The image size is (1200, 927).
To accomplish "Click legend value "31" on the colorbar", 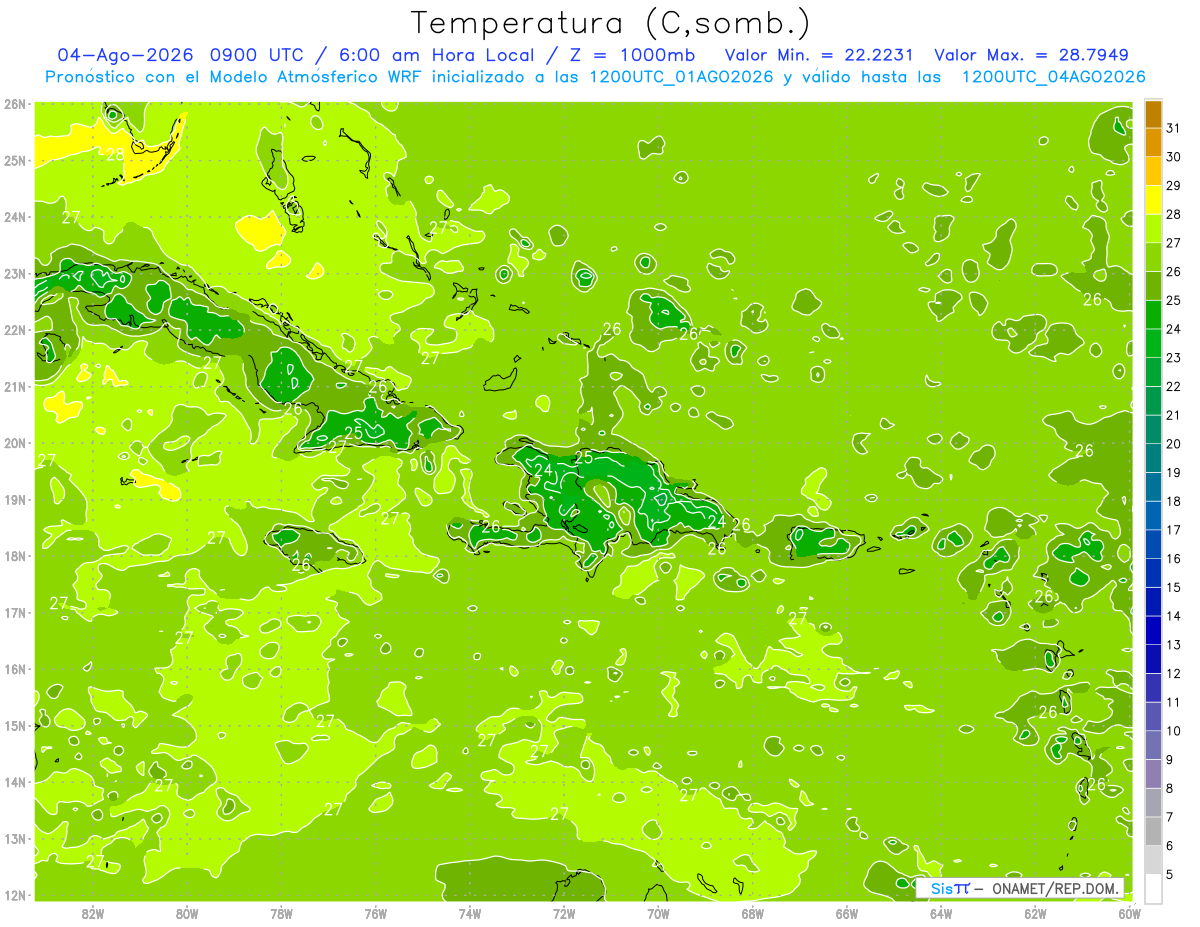I will [x=1174, y=128].
